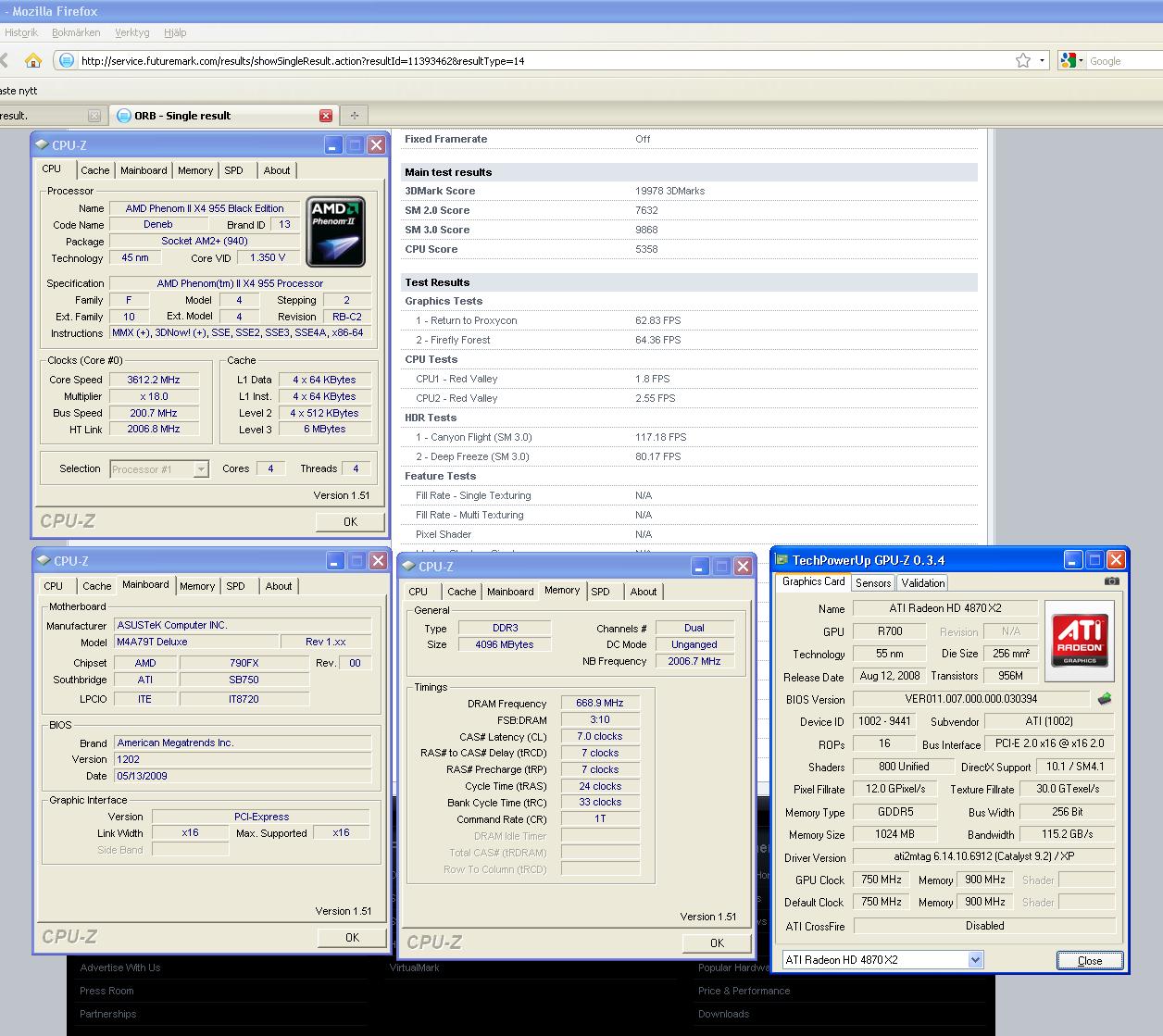
Task: Switch to About tab in top CPU-Z window
Action: point(277,170)
